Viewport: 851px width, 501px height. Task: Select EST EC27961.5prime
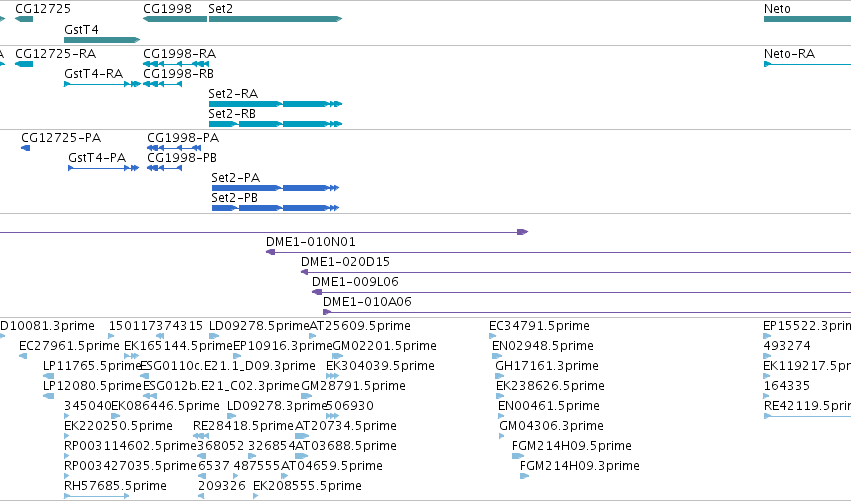pyautogui.click(x=69, y=346)
